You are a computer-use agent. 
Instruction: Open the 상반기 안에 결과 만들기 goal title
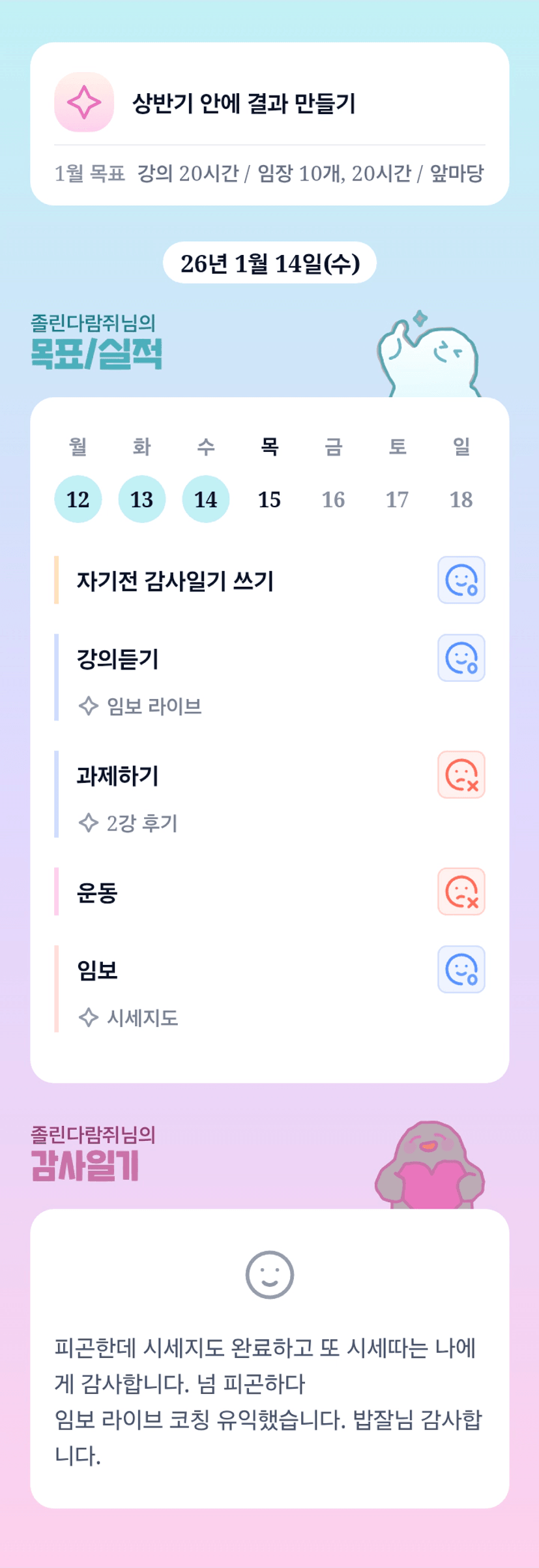pos(244,103)
